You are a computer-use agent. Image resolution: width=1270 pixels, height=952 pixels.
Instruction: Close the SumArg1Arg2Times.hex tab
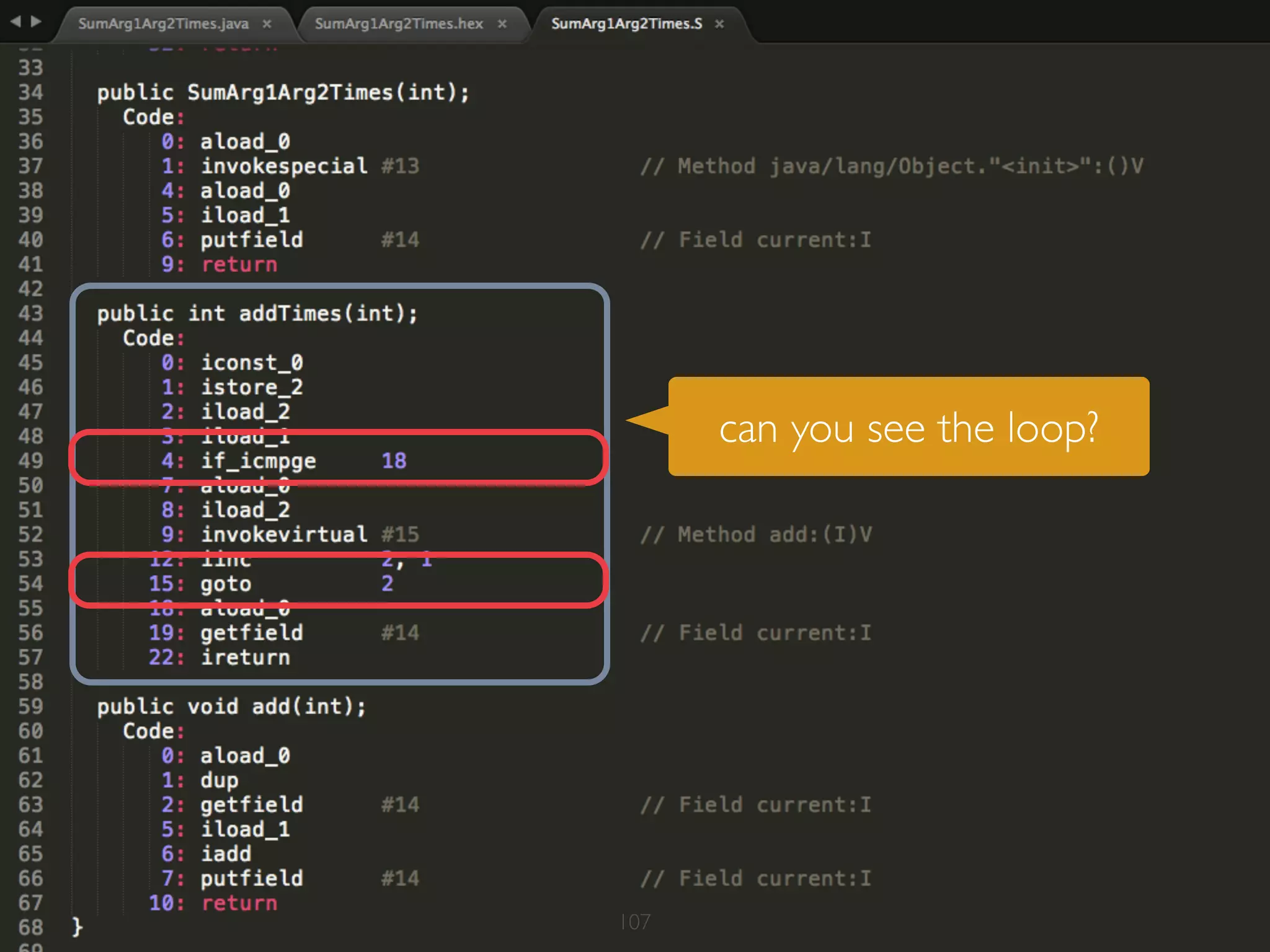tap(502, 24)
